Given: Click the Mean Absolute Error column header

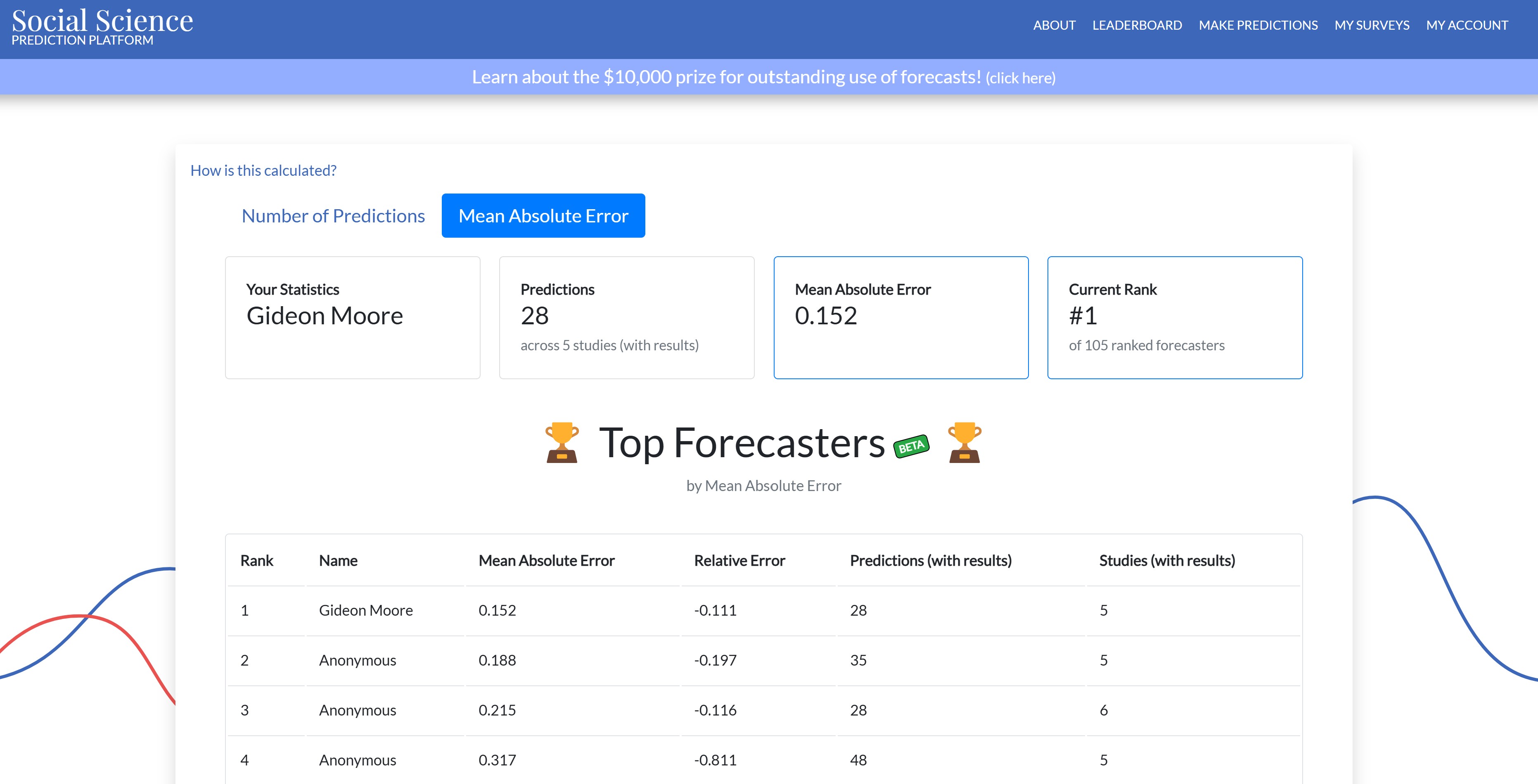Looking at the screenshot, I should point(546,561).
